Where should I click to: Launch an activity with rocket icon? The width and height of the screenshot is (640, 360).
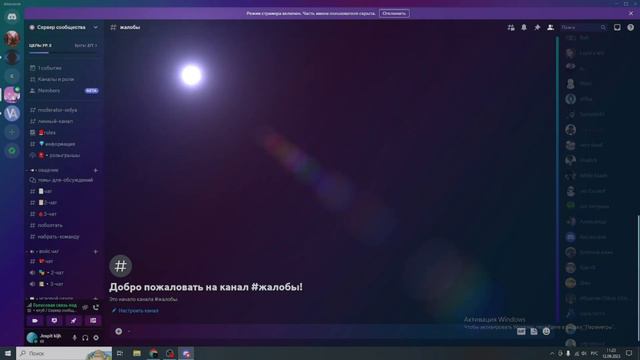[73, 320]
